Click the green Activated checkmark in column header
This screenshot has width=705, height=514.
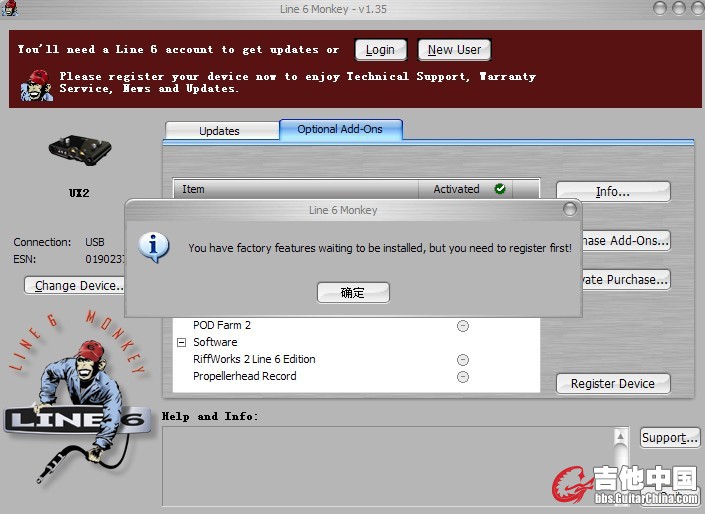pos(500,189)
